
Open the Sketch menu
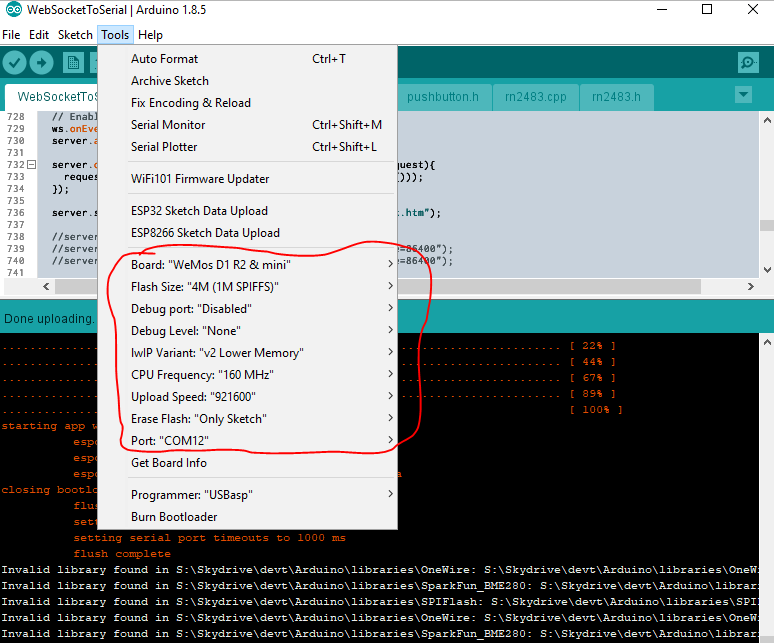pyautogui.click(x=75, y=35)
